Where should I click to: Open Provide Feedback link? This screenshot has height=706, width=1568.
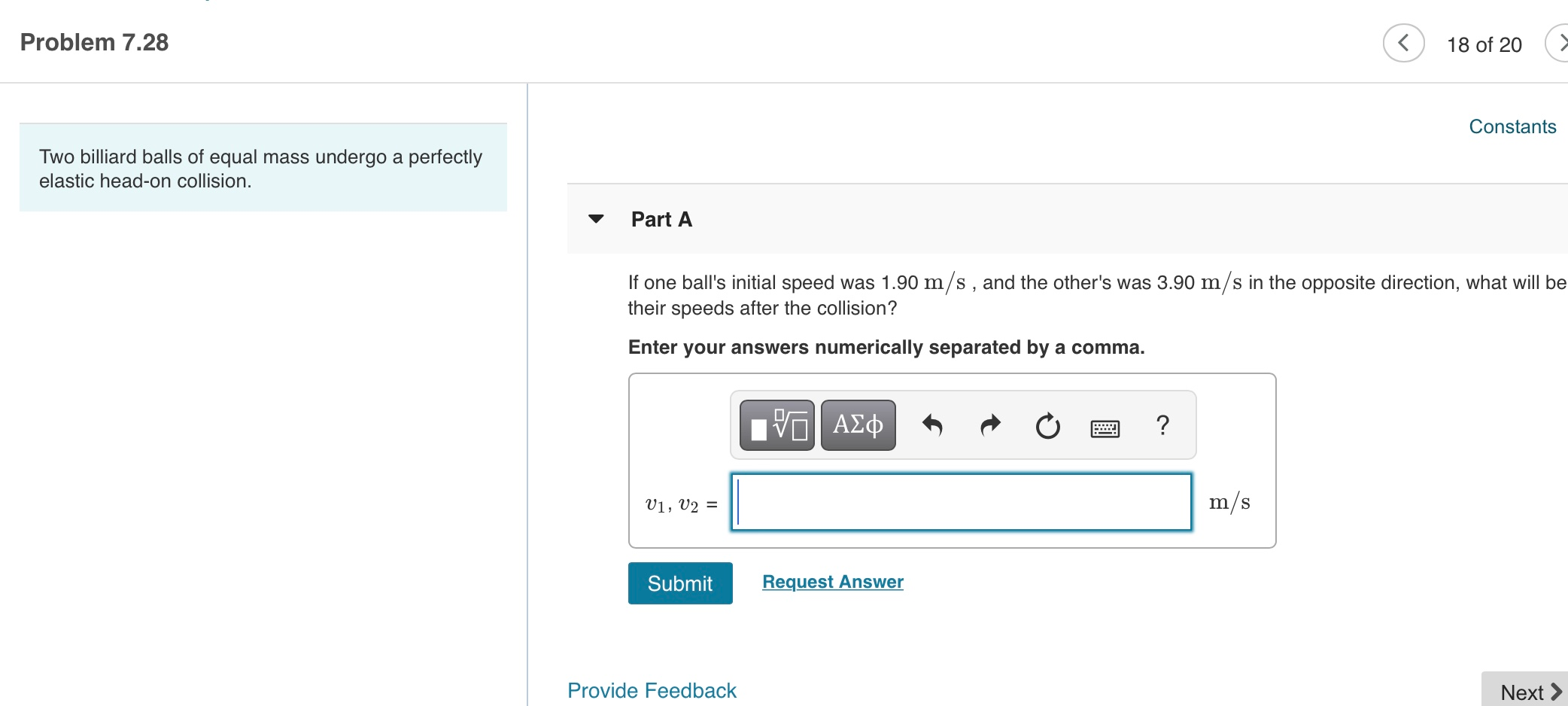(652, 690)
